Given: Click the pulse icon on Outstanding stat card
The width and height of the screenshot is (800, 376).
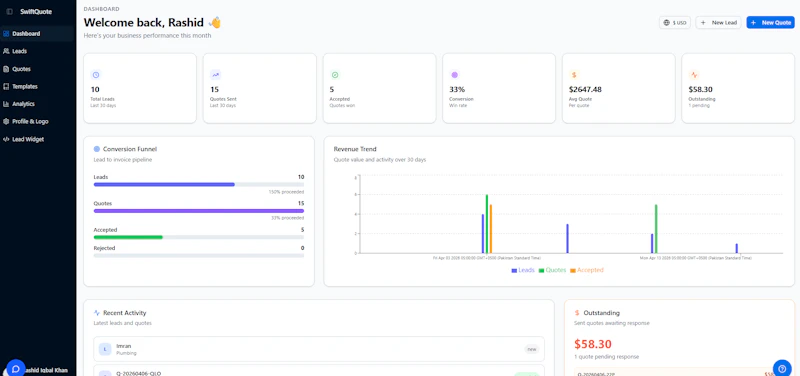Looking at the screenshot, I should click(693, 75).
